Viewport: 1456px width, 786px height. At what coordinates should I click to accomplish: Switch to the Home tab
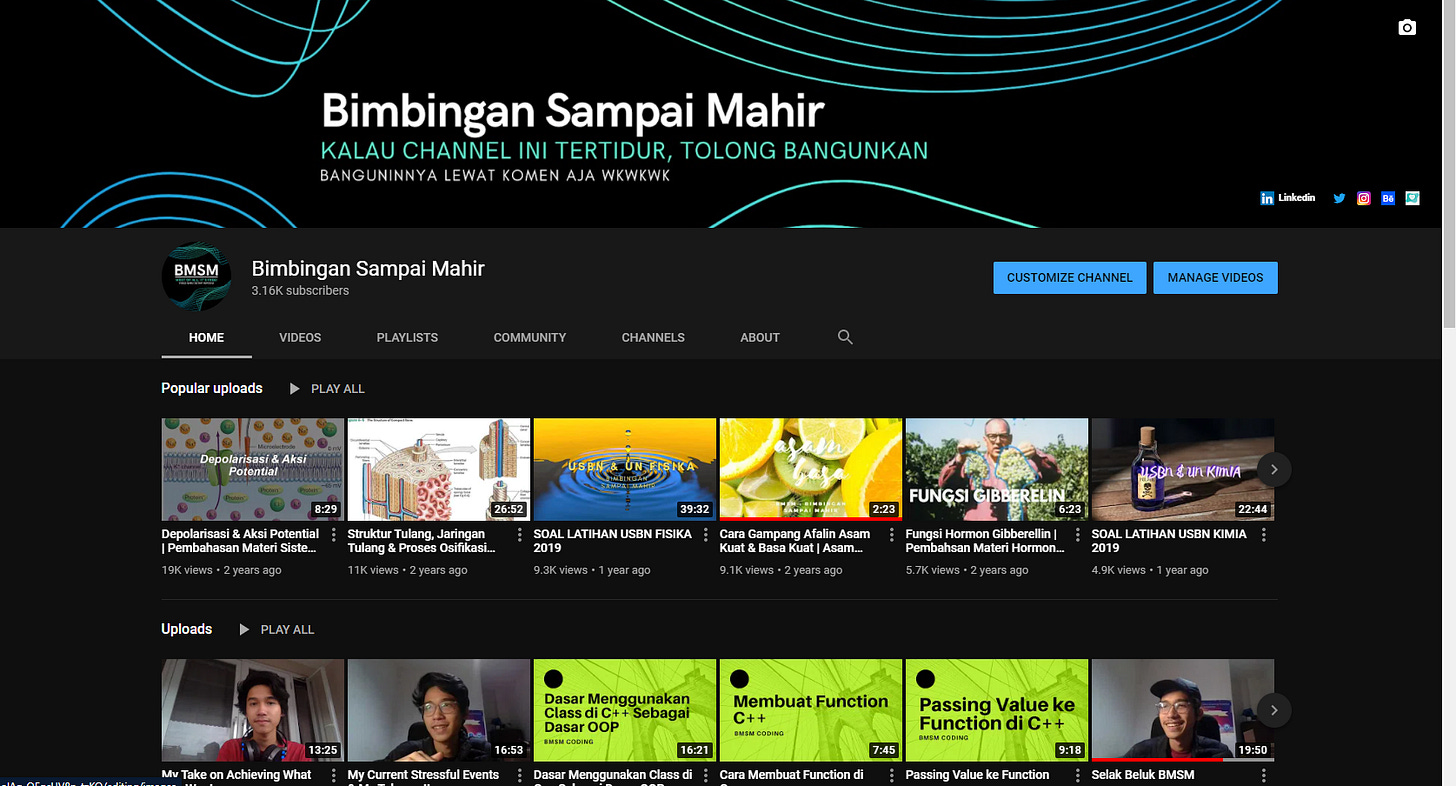point(206,337)
